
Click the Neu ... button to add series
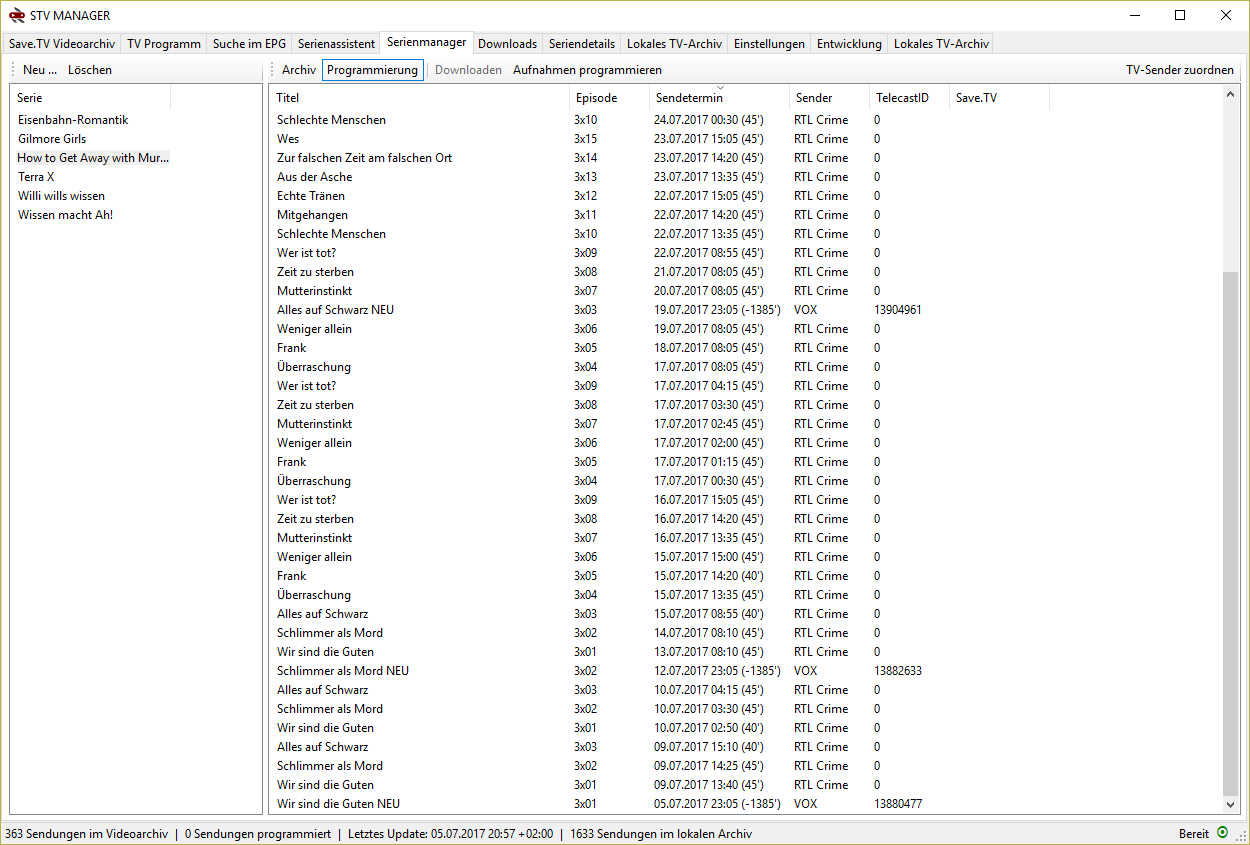[40, 70]
